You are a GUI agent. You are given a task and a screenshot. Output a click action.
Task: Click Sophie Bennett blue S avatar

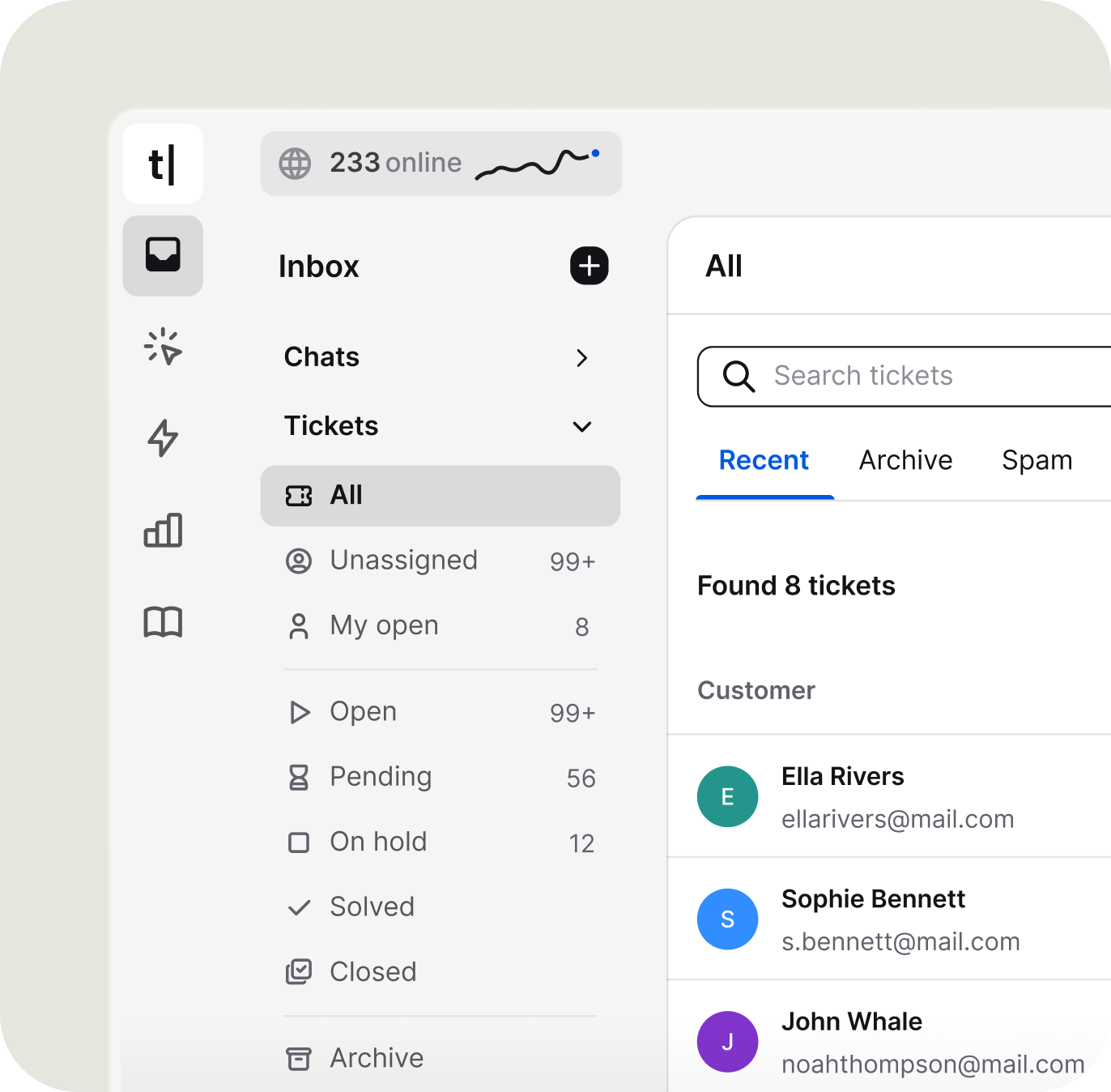(727, 919)
